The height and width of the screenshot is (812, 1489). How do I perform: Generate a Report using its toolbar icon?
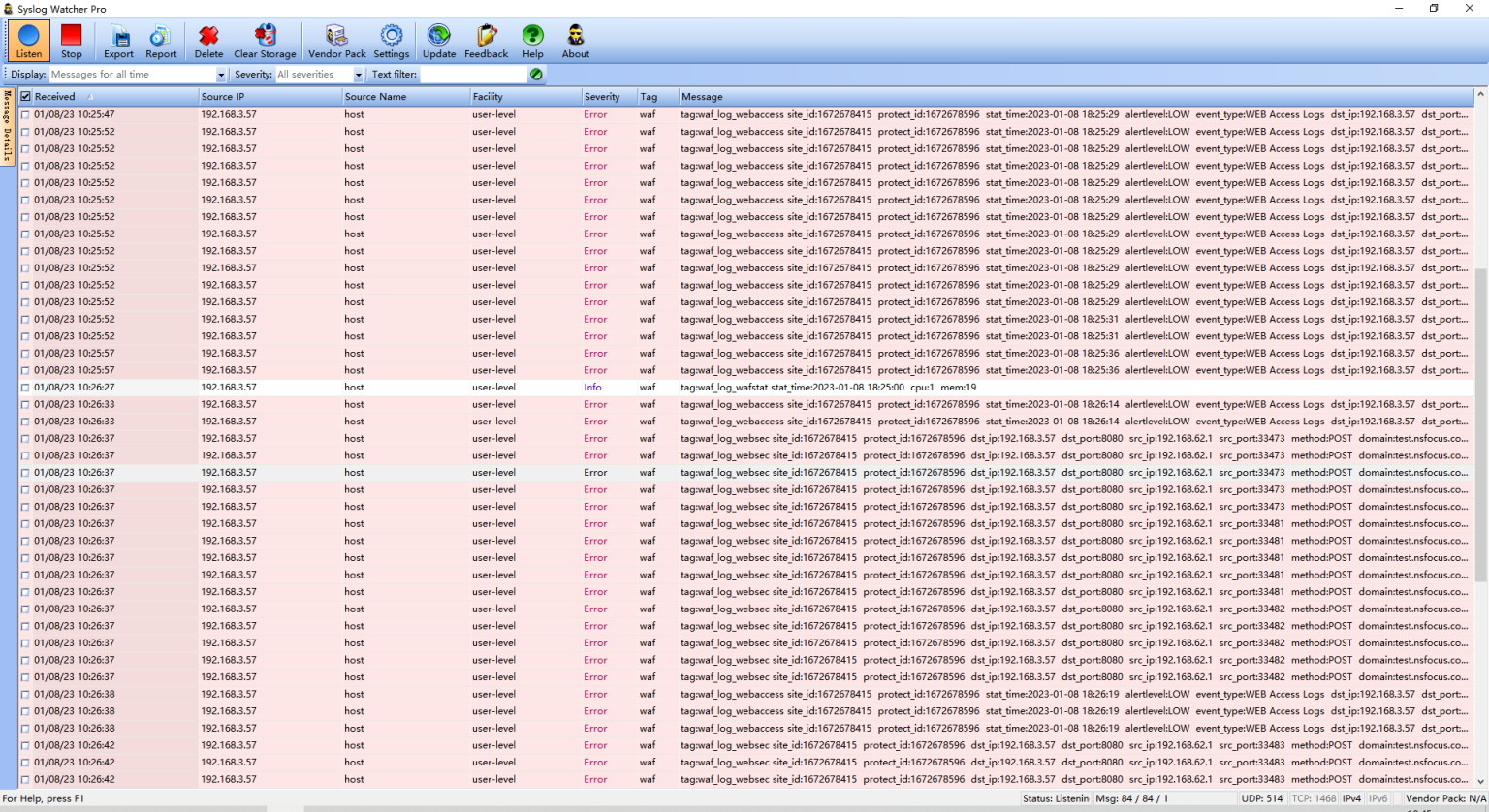[161, 41]
